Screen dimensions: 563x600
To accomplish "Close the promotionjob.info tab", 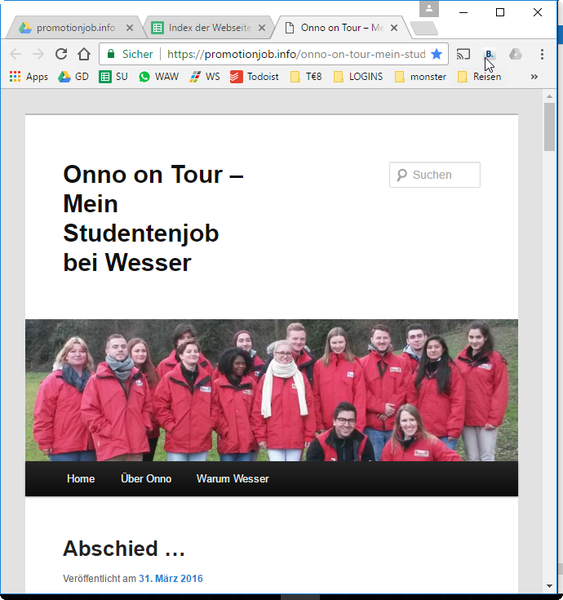I will [x=130, y=28].
